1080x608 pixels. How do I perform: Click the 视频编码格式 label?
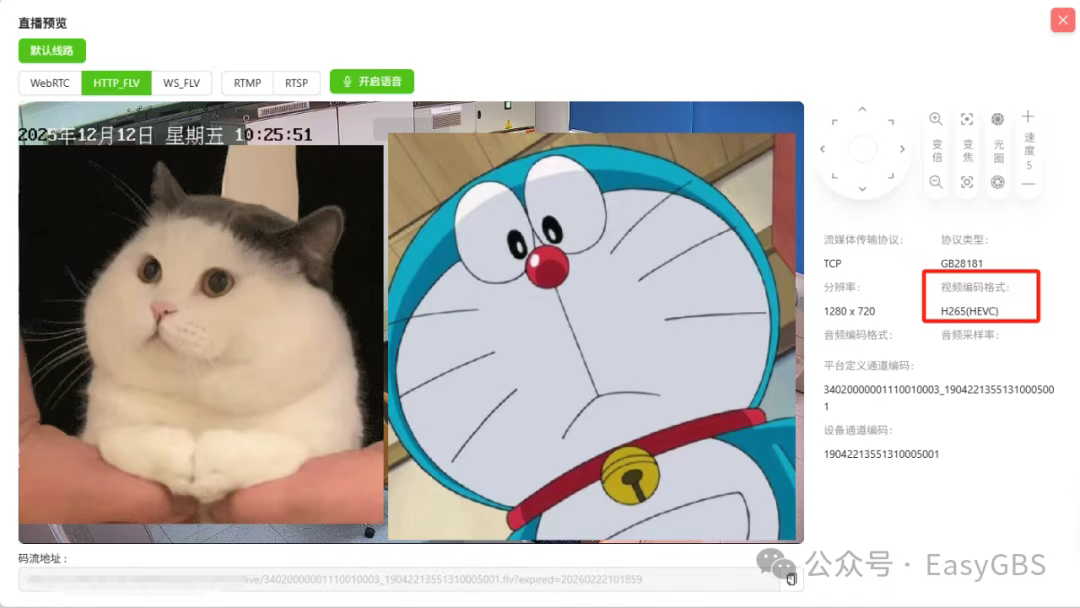pos(975,287)
